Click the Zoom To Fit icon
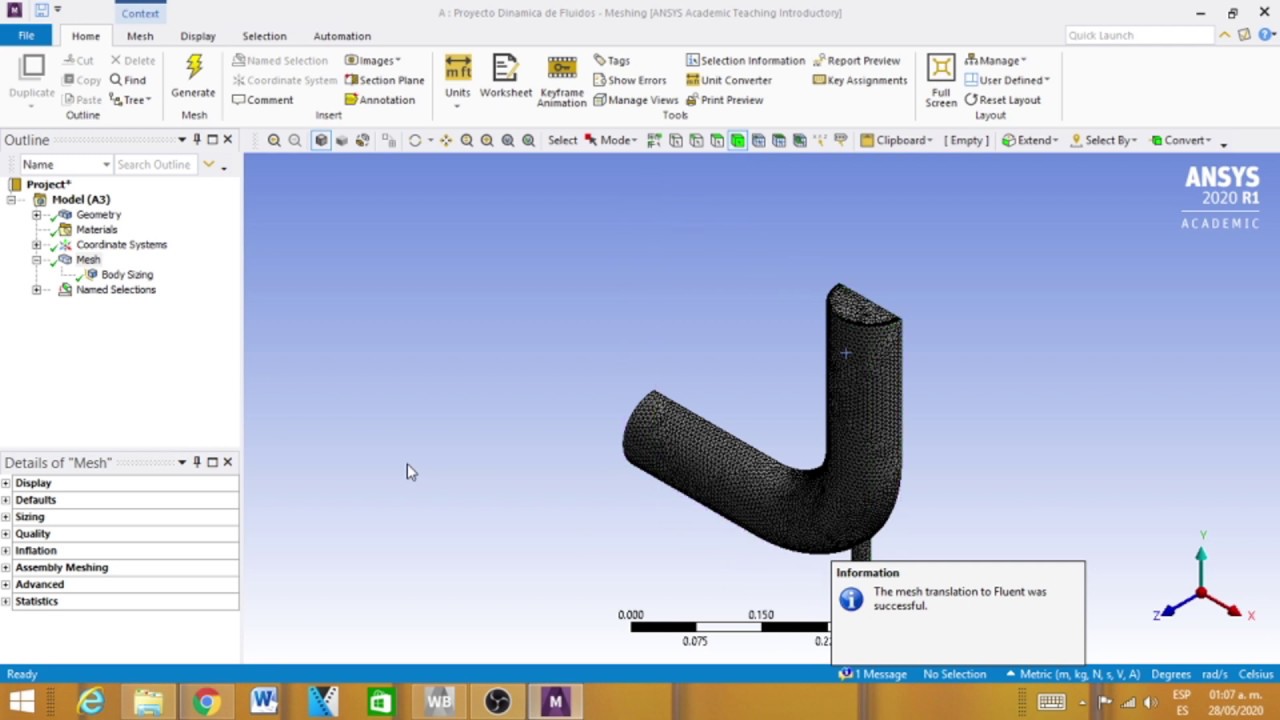The height and width of the screenshot is (720, 1280). click(508, 140)
